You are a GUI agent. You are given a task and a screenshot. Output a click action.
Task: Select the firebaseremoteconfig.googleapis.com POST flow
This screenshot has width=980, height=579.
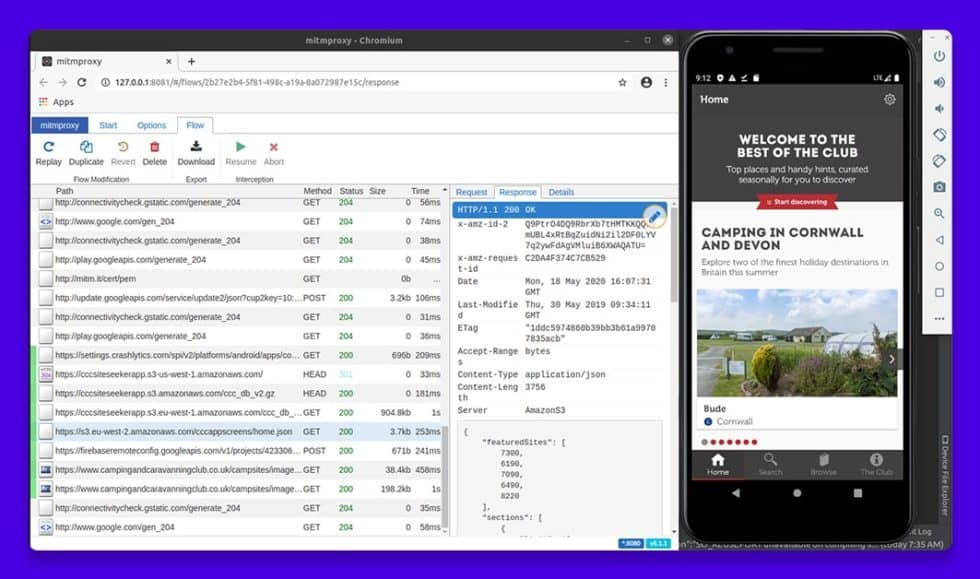(239, 451)
